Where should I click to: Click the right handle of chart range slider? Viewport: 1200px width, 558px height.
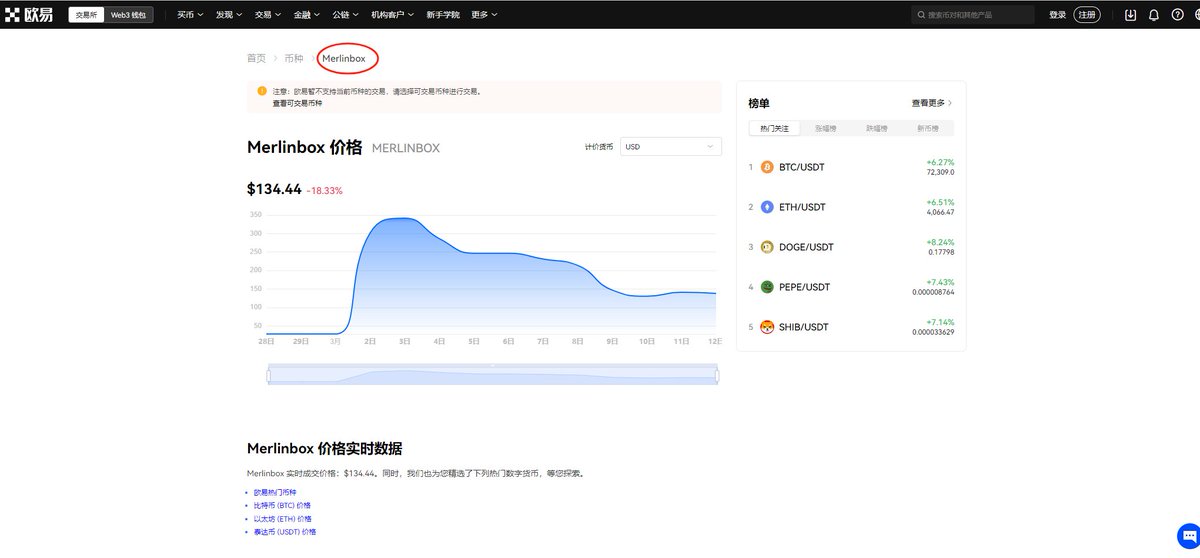717,375
